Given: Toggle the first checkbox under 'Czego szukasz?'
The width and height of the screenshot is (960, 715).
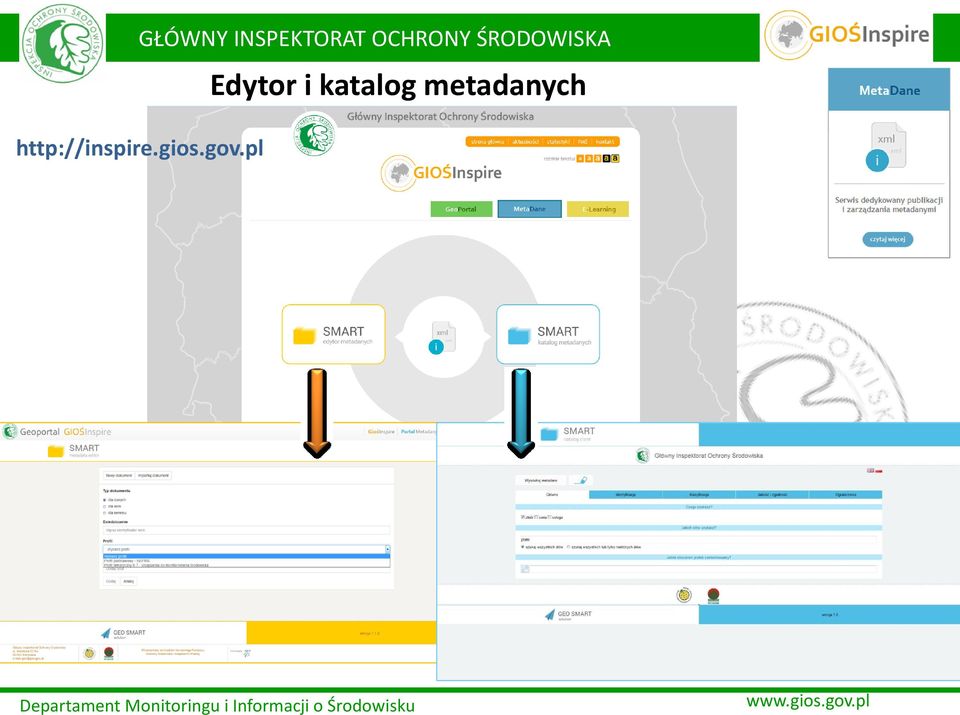Looking at the screenshot, I should (523, 517).
